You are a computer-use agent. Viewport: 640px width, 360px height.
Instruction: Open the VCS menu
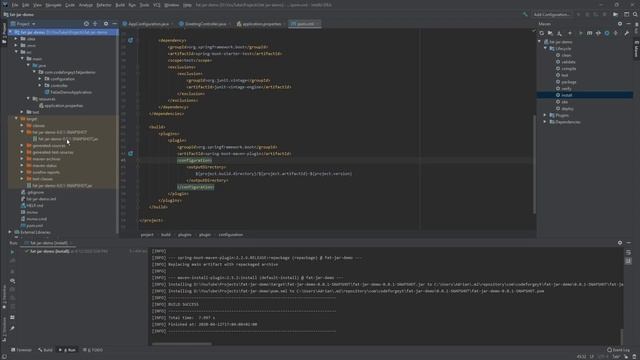tap(157, 5)
